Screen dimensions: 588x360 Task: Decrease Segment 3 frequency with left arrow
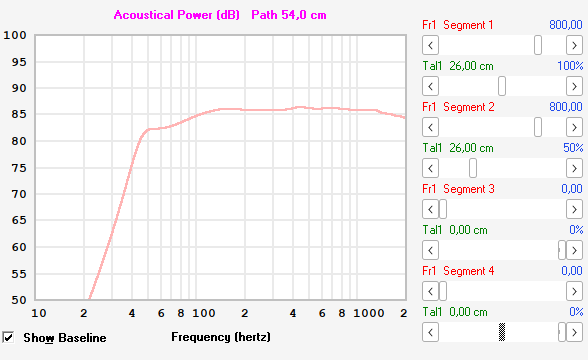pyautogui.click(x=430, y=209)
